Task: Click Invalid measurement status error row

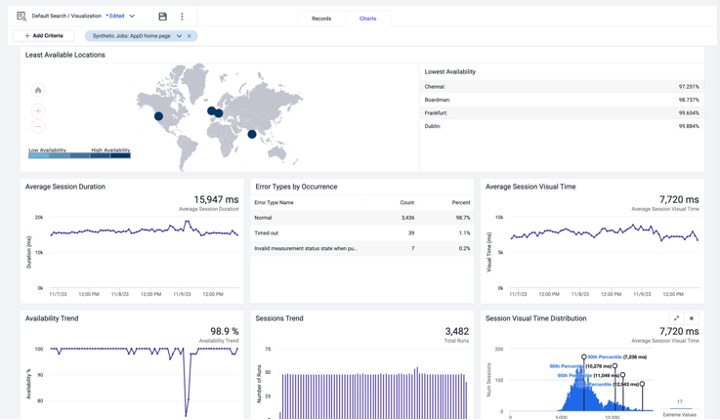Action: [x=362, y=248]
